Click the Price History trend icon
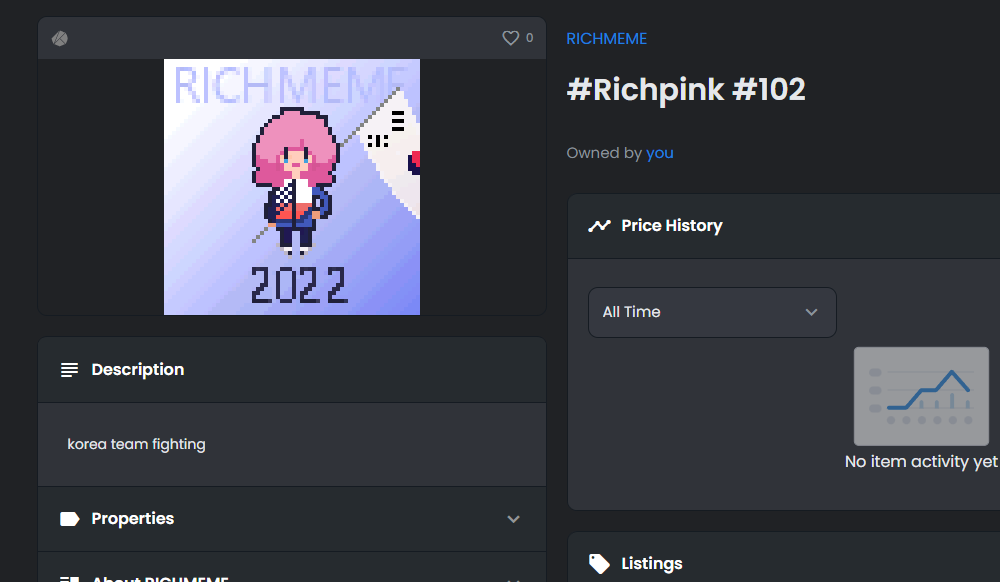Screen dimensions: 1000x582 [x=599, y=226]
